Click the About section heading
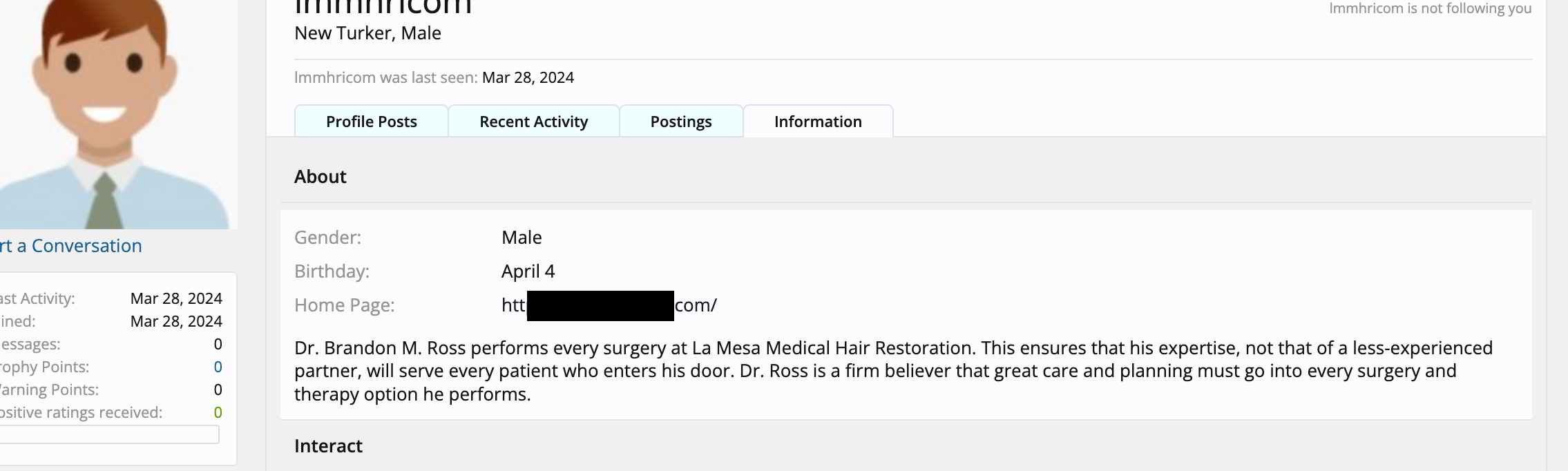This screenshot has width=1568, height=471. click(320, 177)
